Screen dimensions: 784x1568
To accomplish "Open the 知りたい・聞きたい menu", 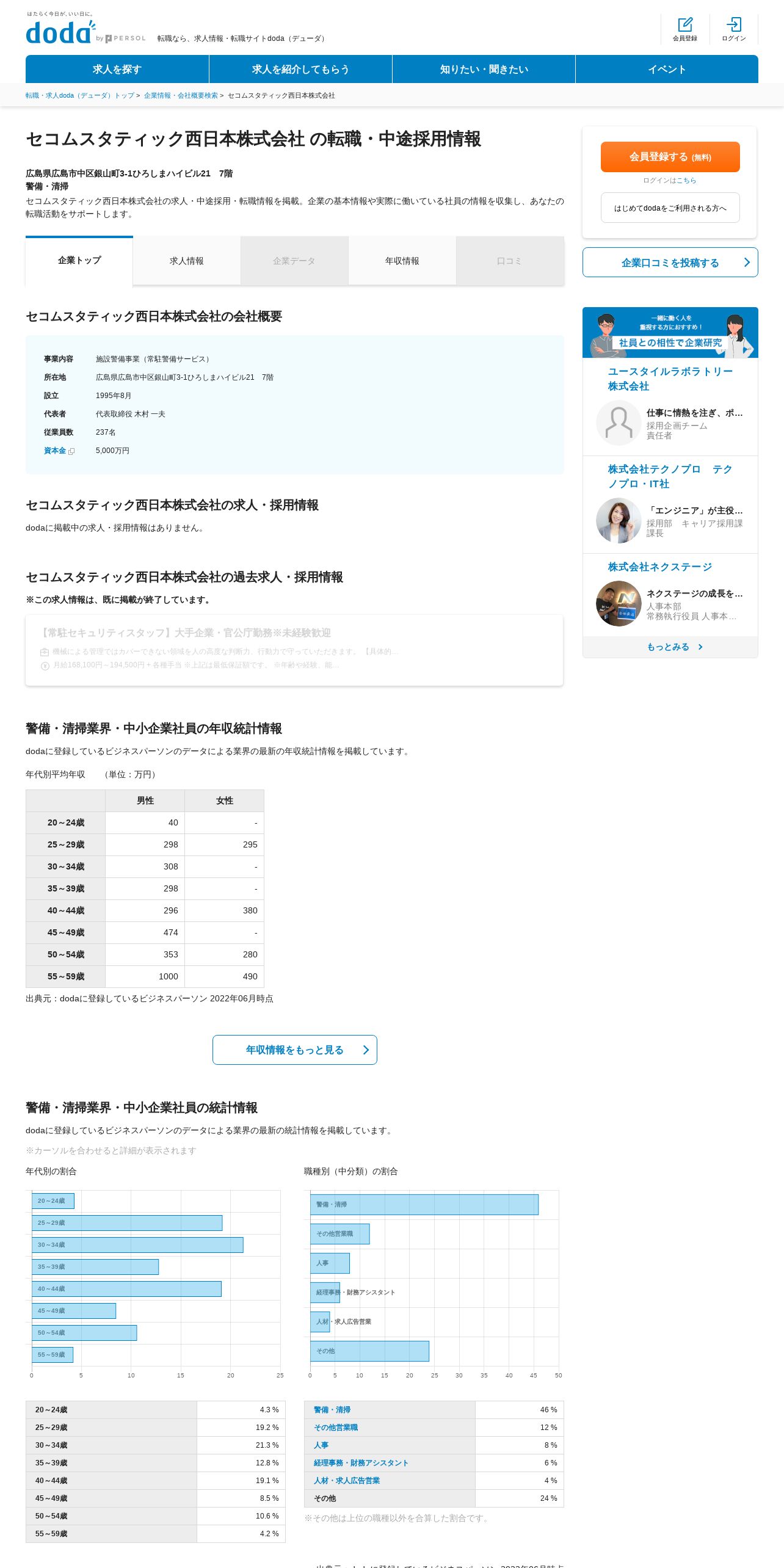I will click(484, 69).
